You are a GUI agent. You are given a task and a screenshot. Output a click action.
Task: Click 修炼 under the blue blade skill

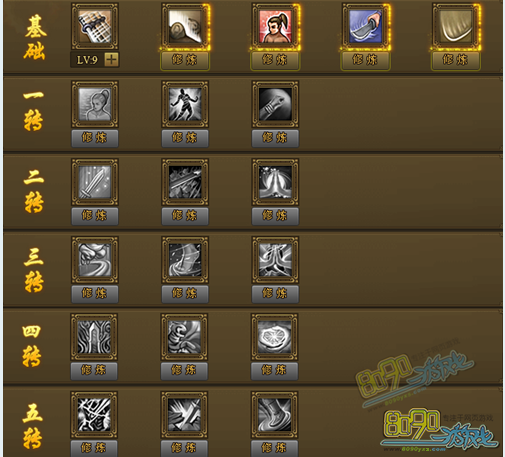(x=365, y=61)
